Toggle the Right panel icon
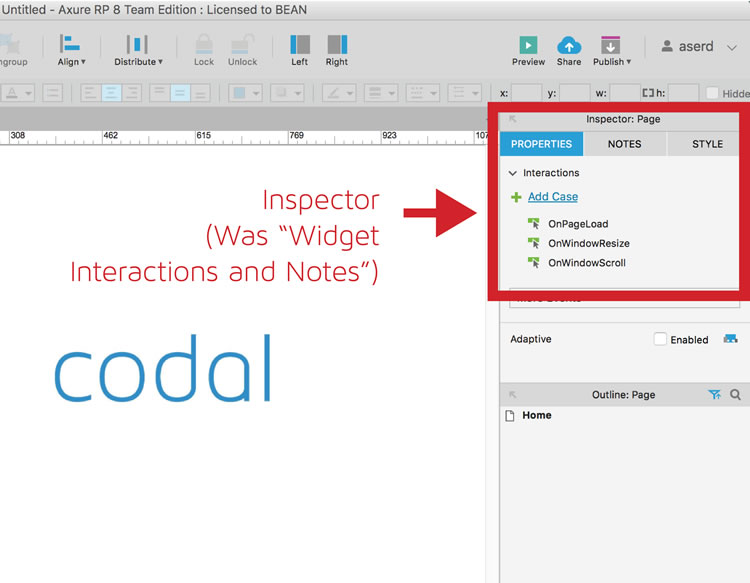This screenshot has width=750, height=583. point(337,50)
